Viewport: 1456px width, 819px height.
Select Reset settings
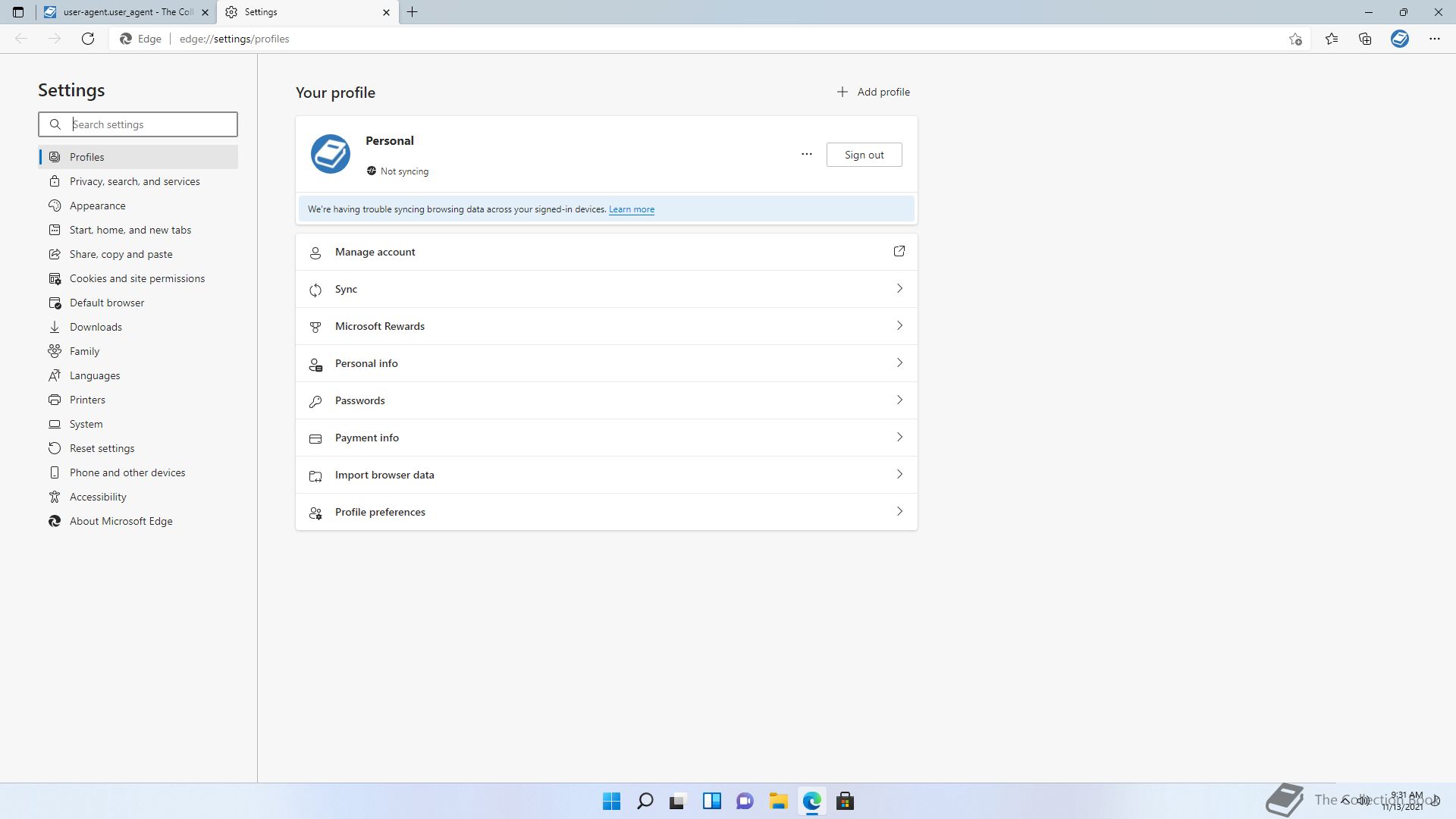(138, 448)
